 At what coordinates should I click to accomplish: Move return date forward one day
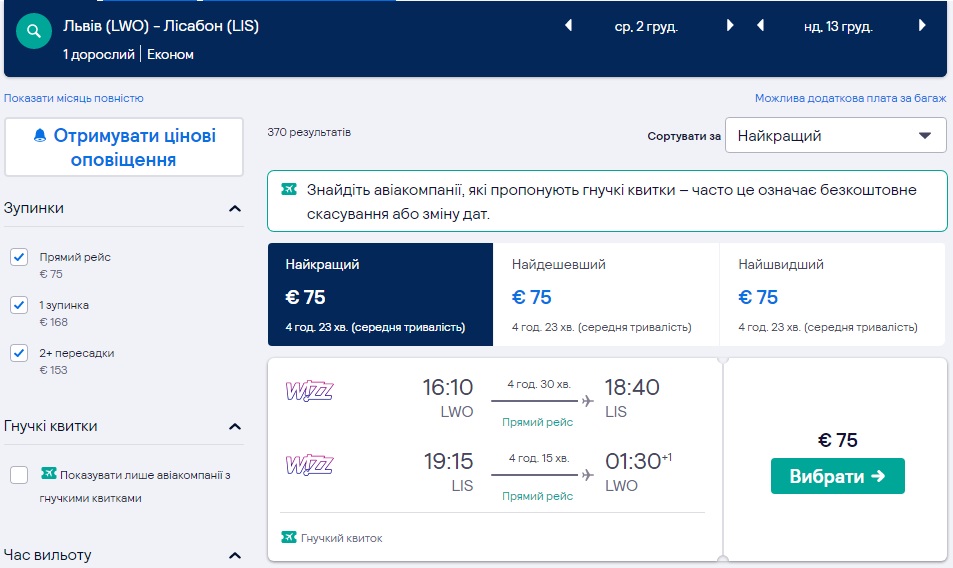pos(922,26)
